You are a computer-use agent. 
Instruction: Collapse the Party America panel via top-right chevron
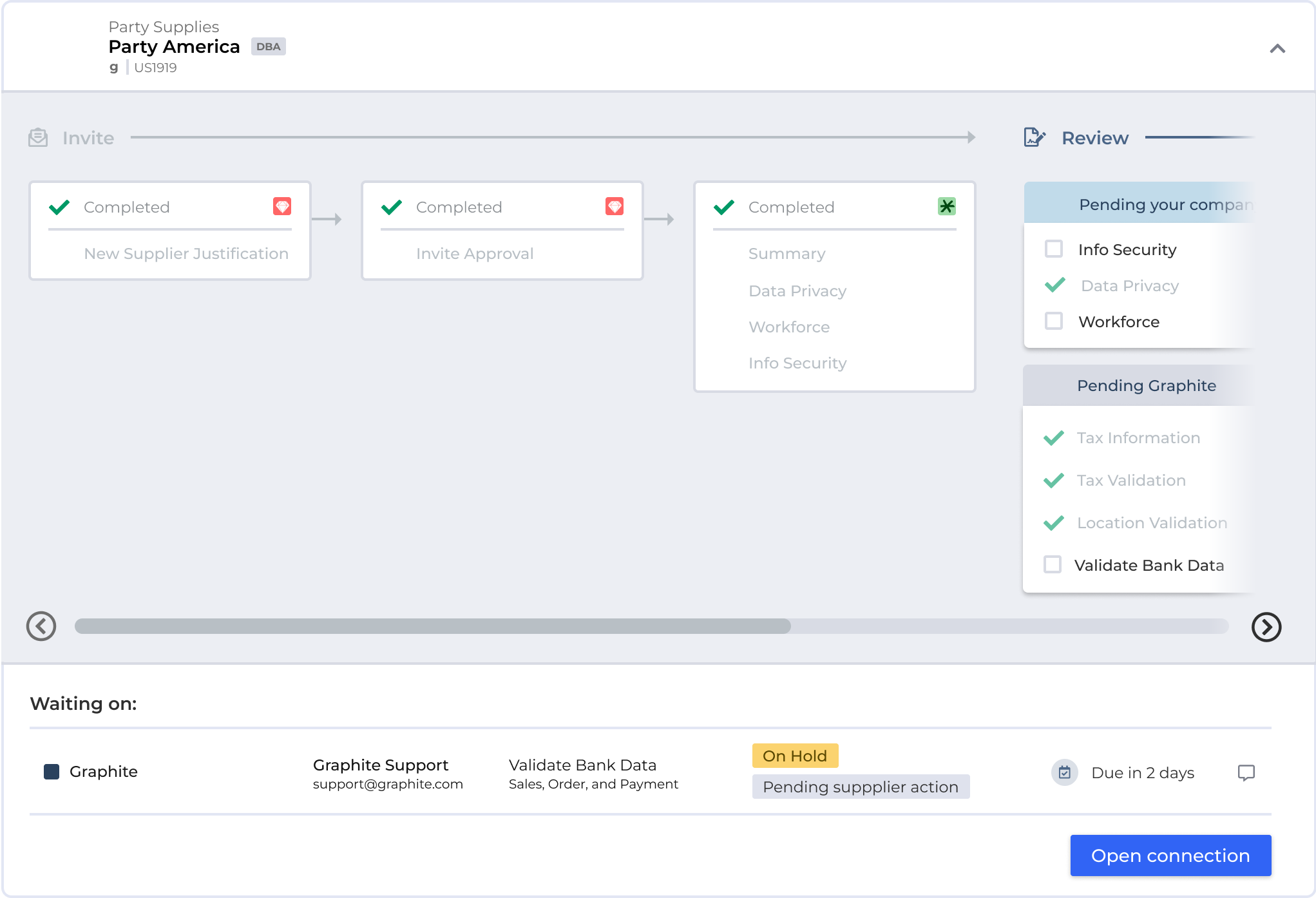[1278, 49]
